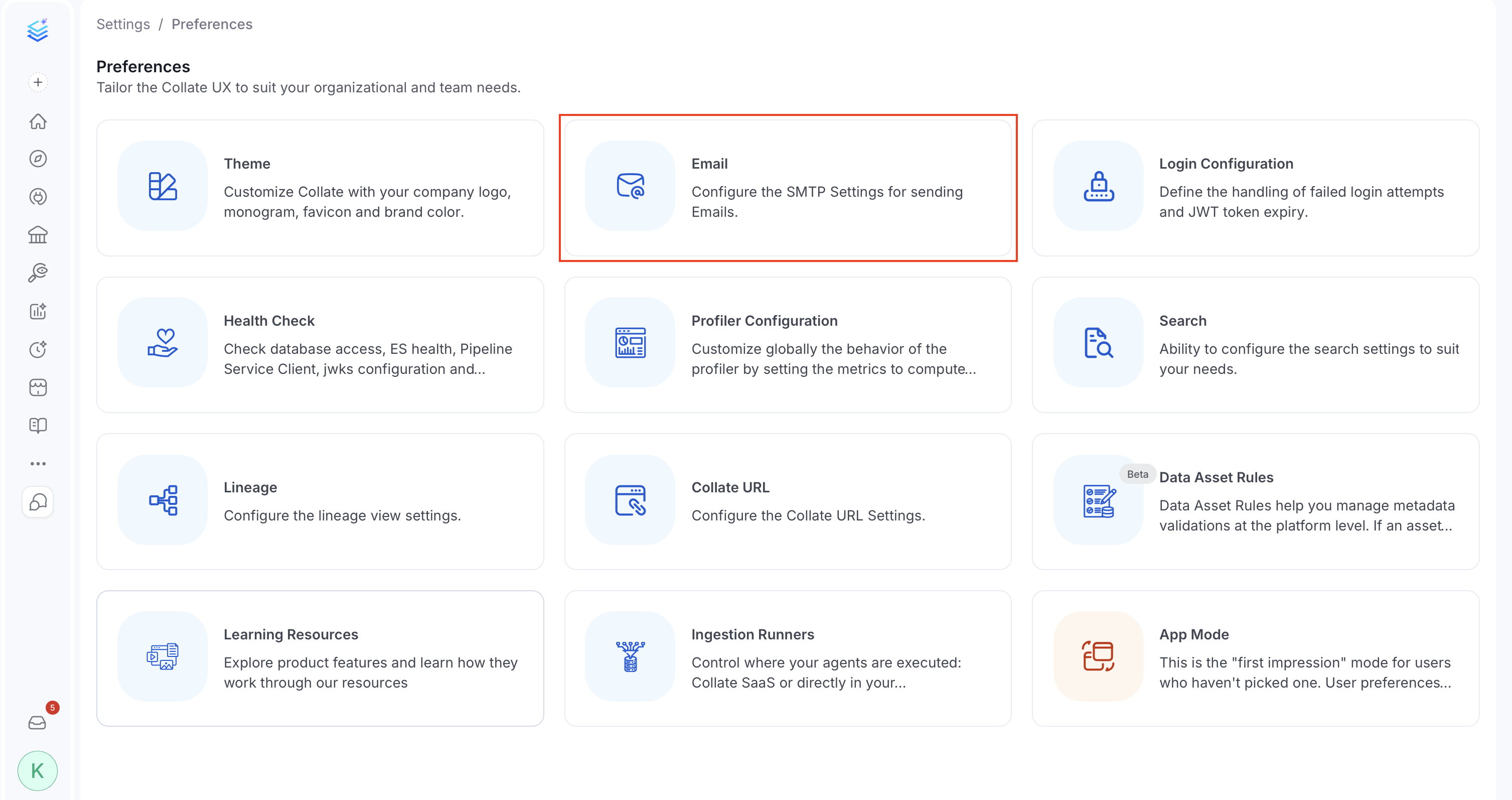The width and height of the screenshot is (1512, 800).
Task: Open the Theme preferences card title
Action: point(247,163)
